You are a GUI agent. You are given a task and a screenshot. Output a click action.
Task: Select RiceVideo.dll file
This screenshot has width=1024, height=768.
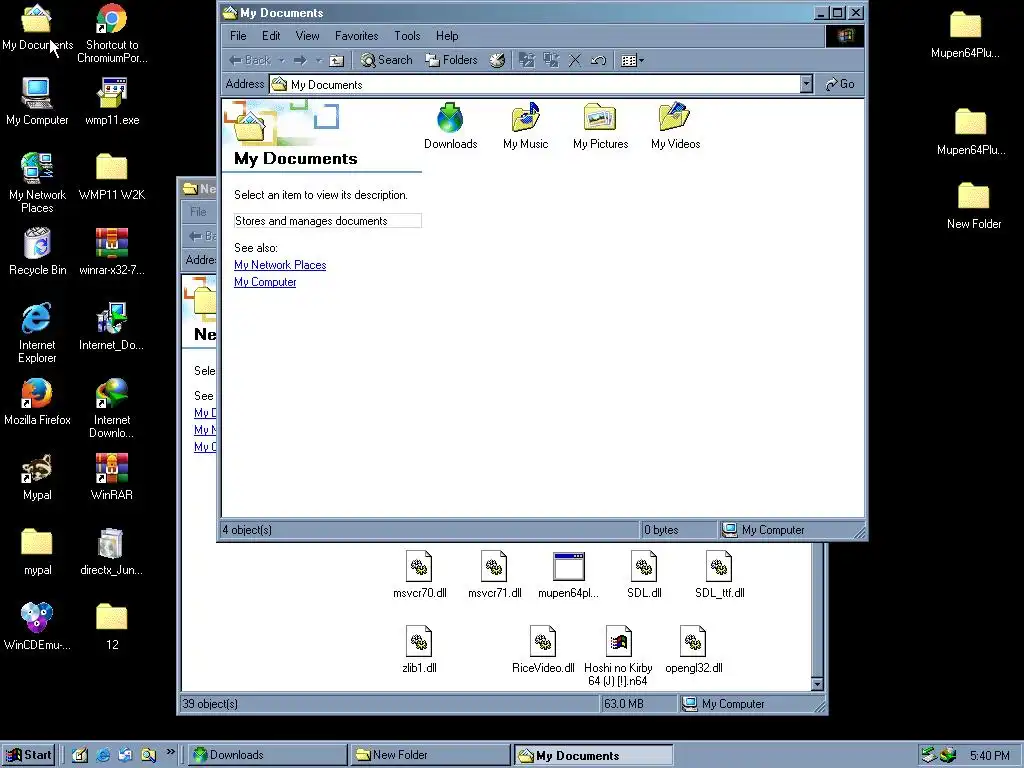click(543, 650)
